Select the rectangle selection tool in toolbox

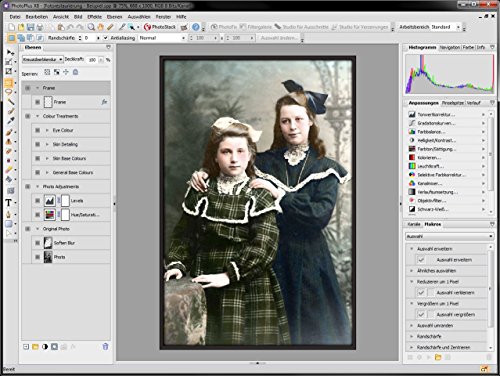coord(9,82)
